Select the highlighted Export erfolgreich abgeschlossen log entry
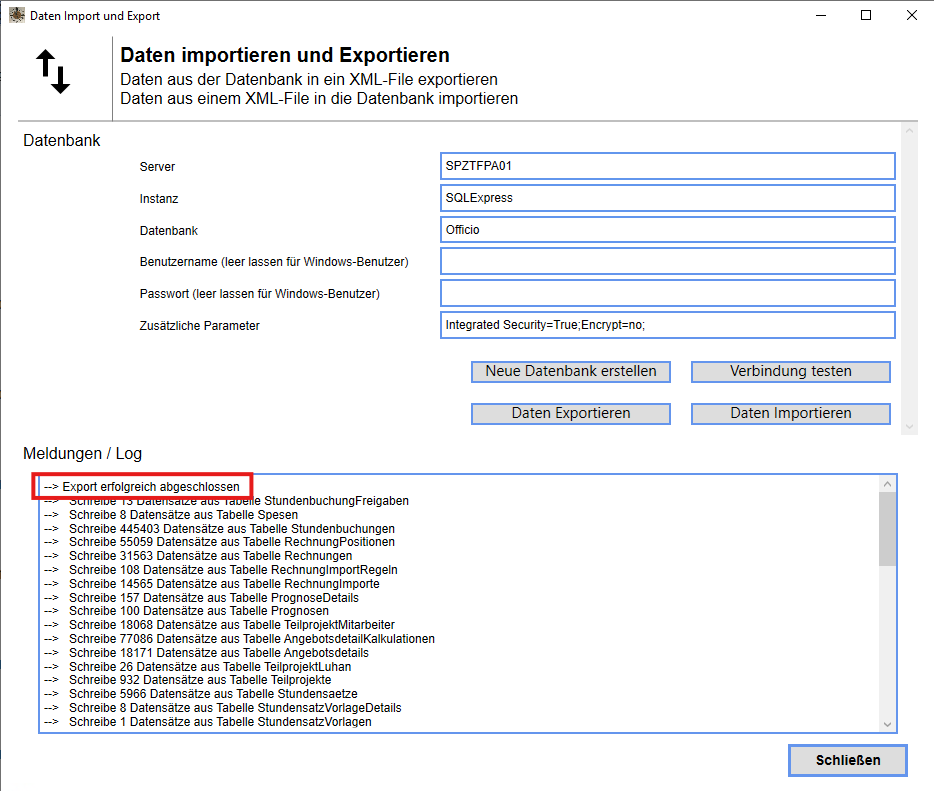Viewport: 934px width, 791px height. (143, 485)
